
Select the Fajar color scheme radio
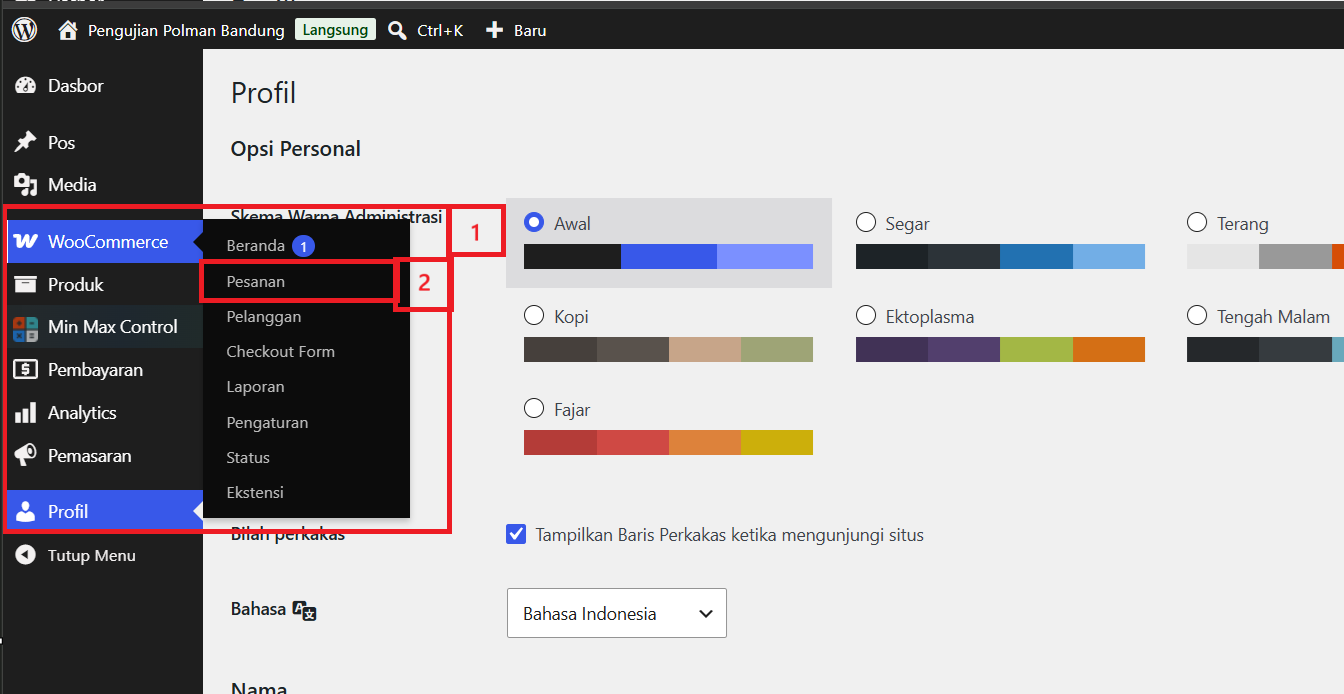tap(534, 409)
